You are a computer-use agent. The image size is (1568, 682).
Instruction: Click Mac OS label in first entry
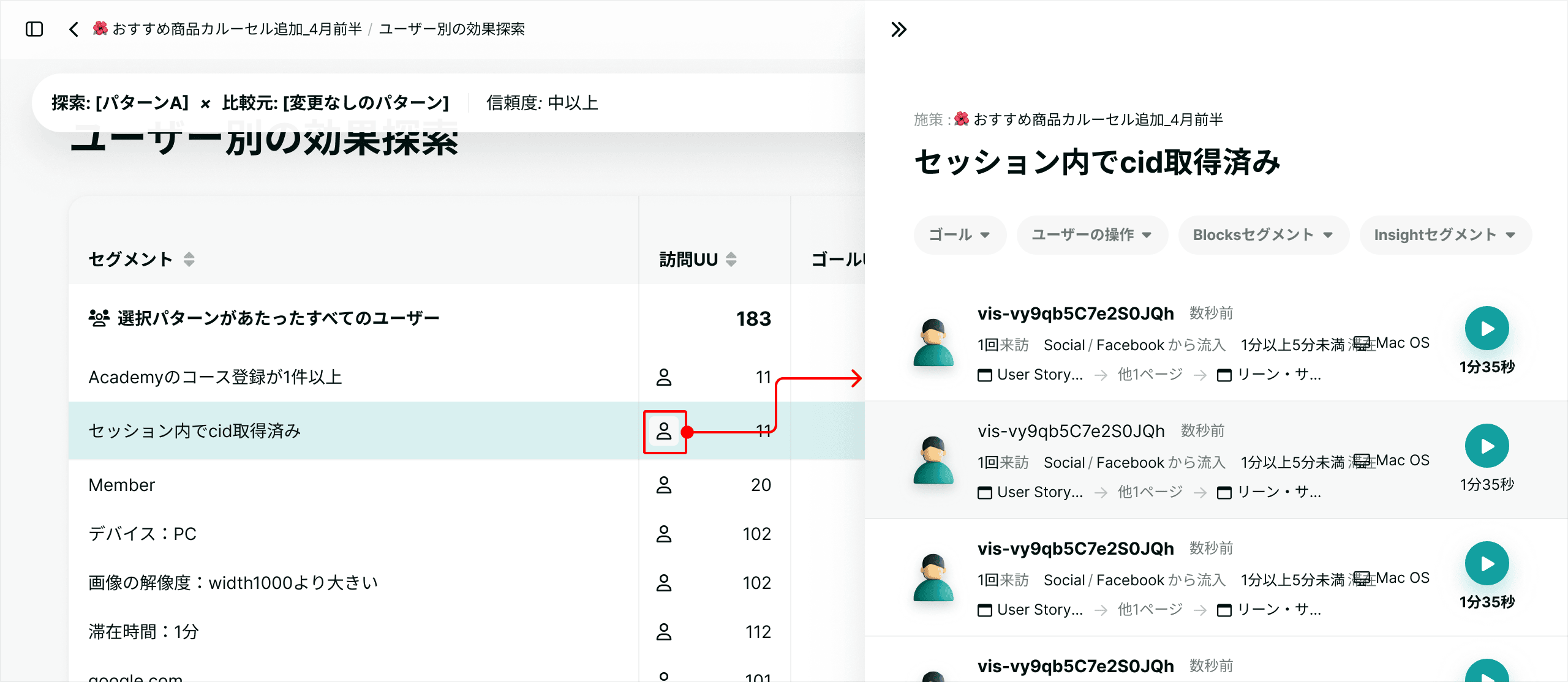coord(1403,343)
